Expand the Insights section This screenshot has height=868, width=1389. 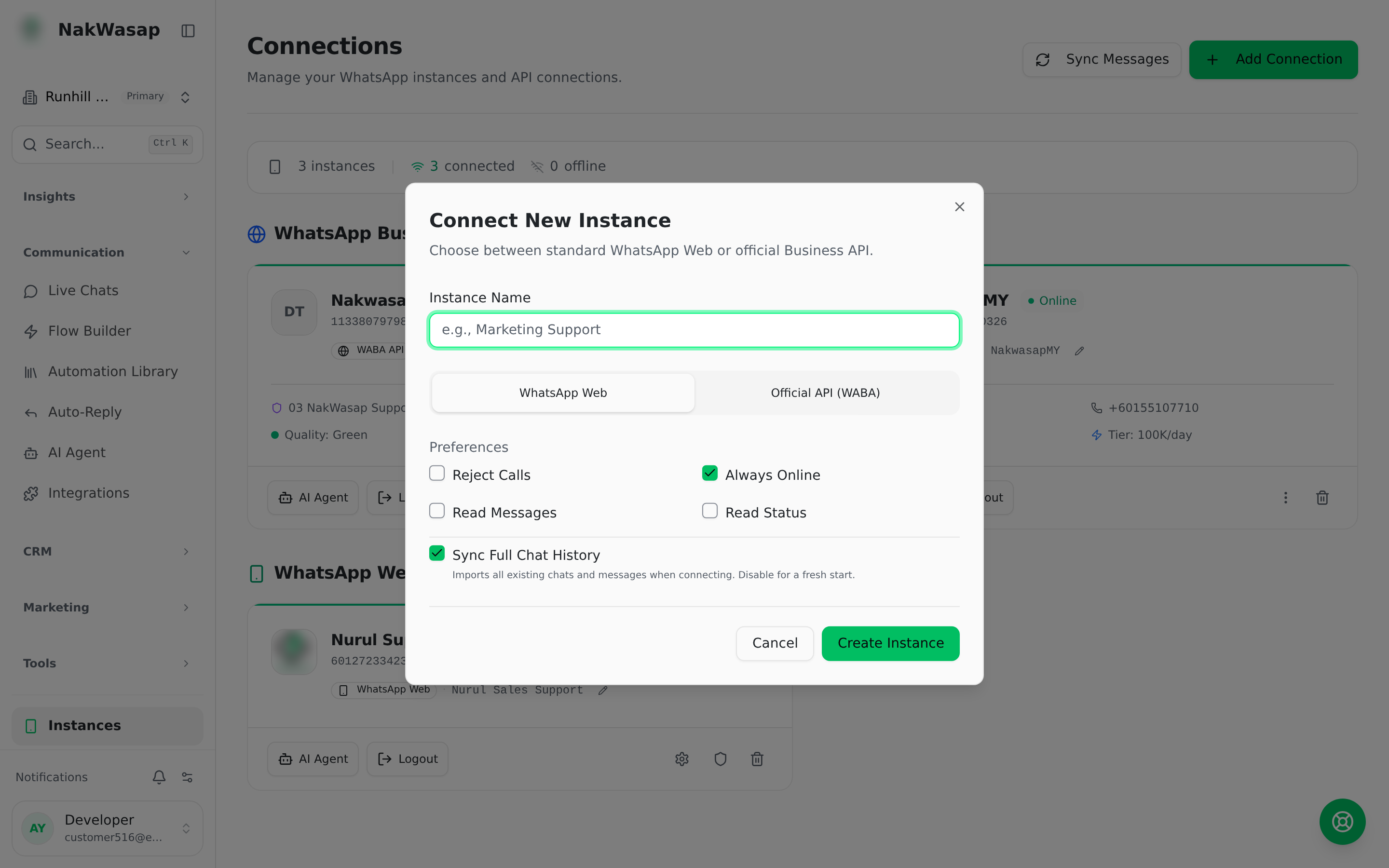point(108,196)
